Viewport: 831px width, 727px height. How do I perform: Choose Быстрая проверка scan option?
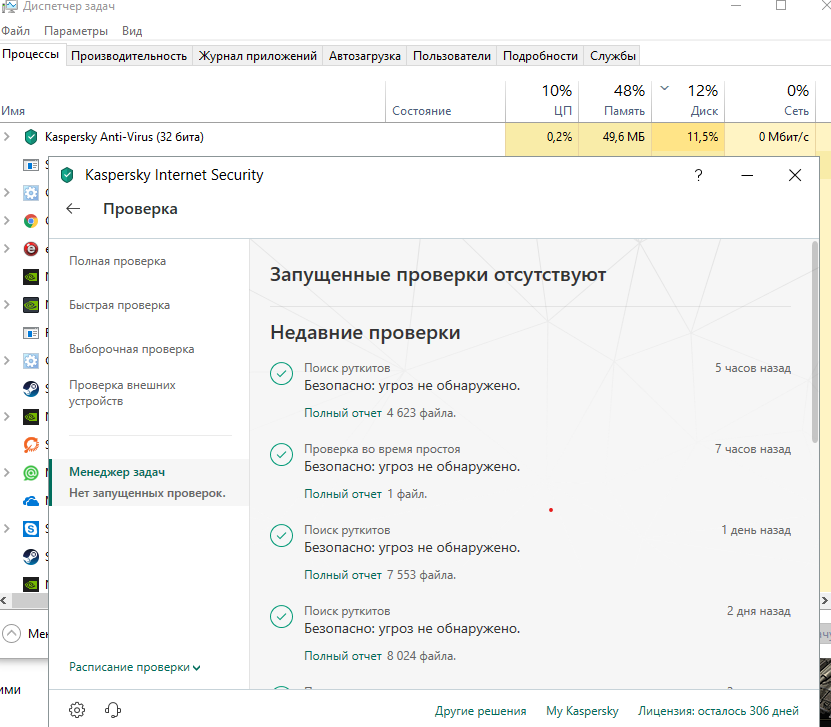point(119,305)
